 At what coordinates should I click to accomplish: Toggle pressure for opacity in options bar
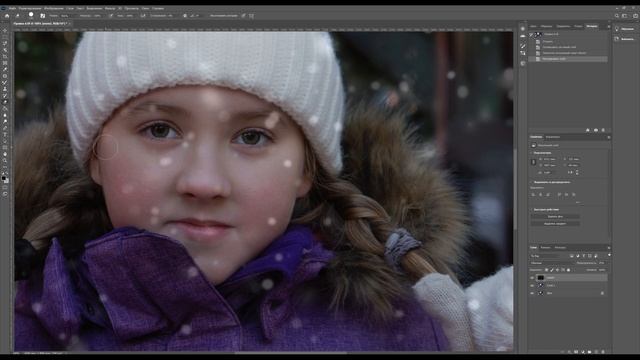point(111,16)
